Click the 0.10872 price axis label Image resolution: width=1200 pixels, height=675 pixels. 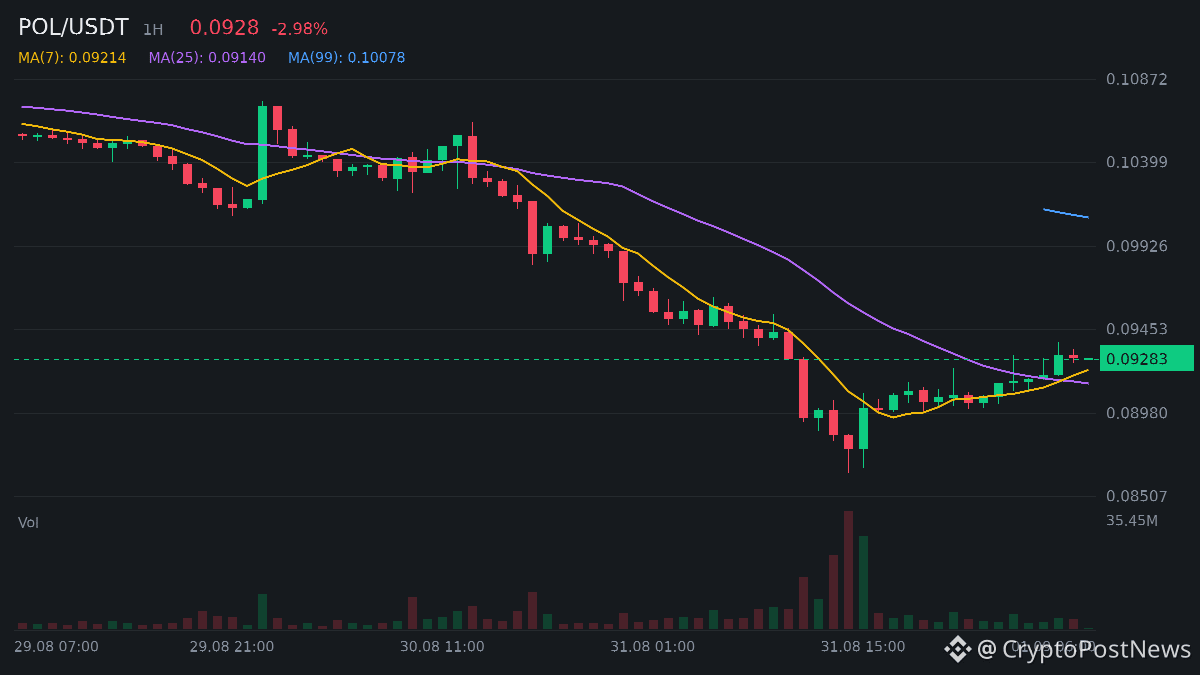1136,79
